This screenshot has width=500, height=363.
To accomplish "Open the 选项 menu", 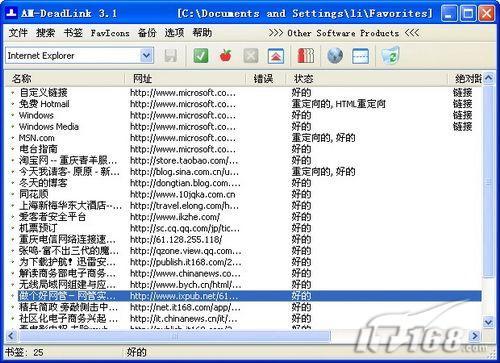I will 174,33.
